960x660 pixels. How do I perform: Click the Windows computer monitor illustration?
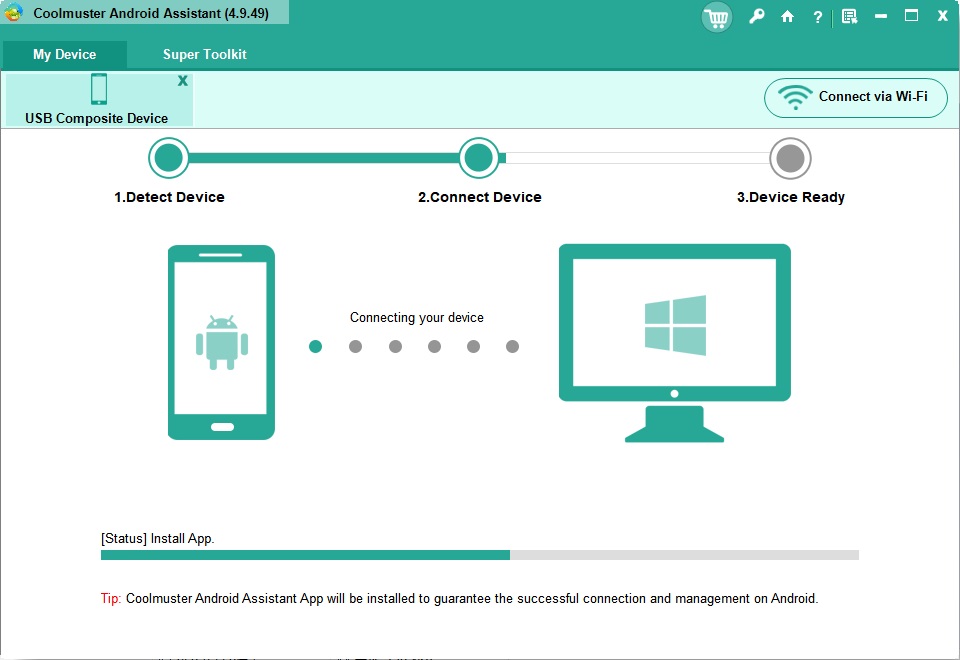pos(675,343)
